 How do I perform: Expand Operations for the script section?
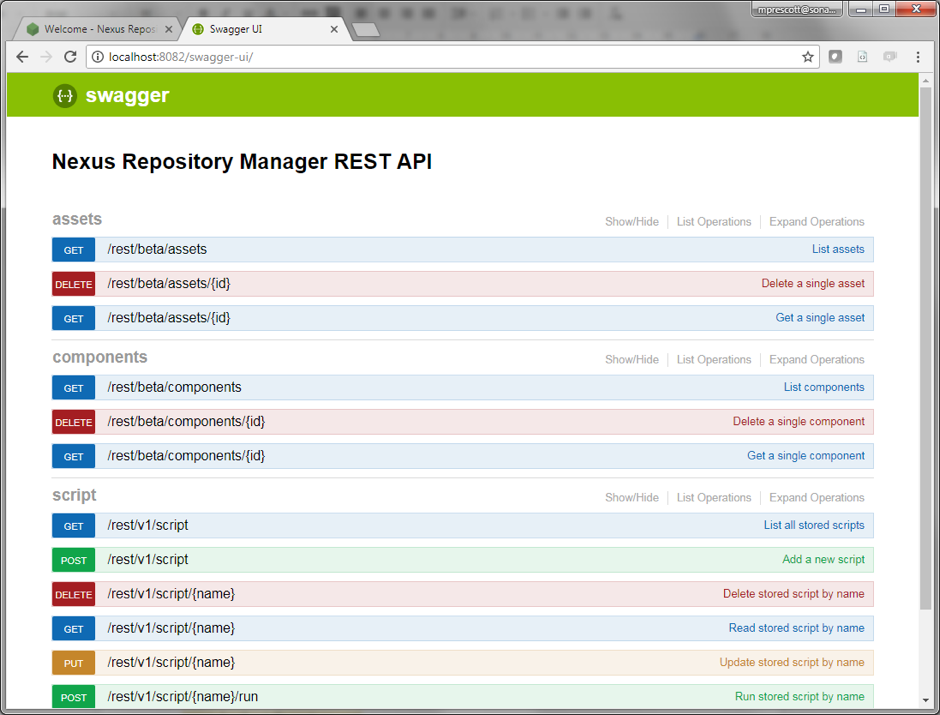[816, 498]
